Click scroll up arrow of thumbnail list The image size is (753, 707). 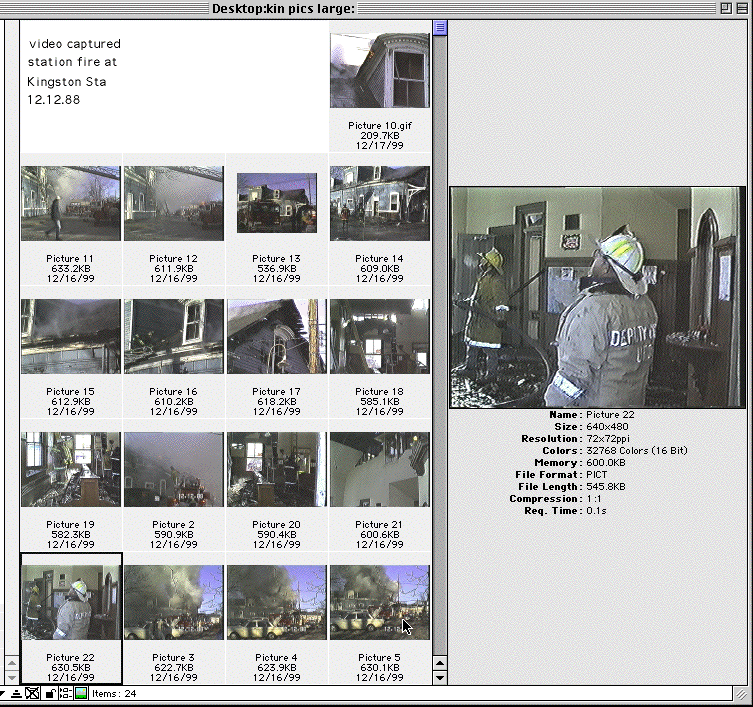click(x=440, y=661)
